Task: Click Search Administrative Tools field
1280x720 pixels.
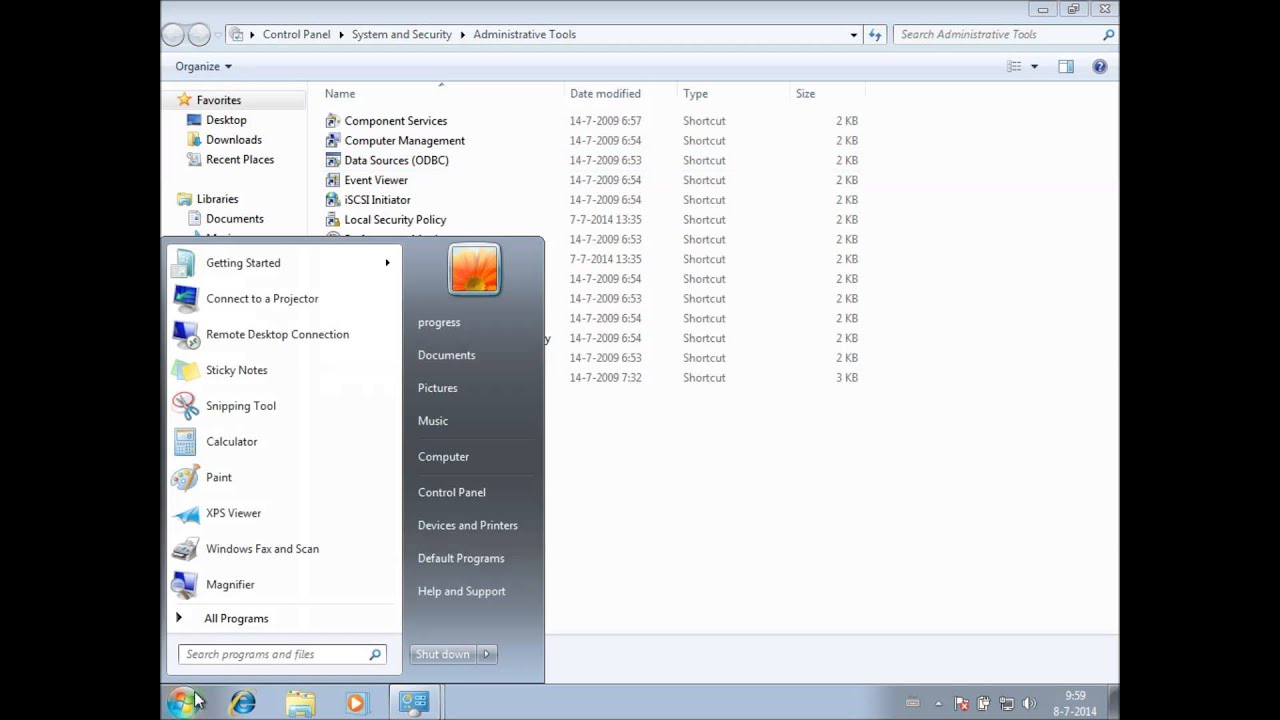Action: pos(1005,35)
